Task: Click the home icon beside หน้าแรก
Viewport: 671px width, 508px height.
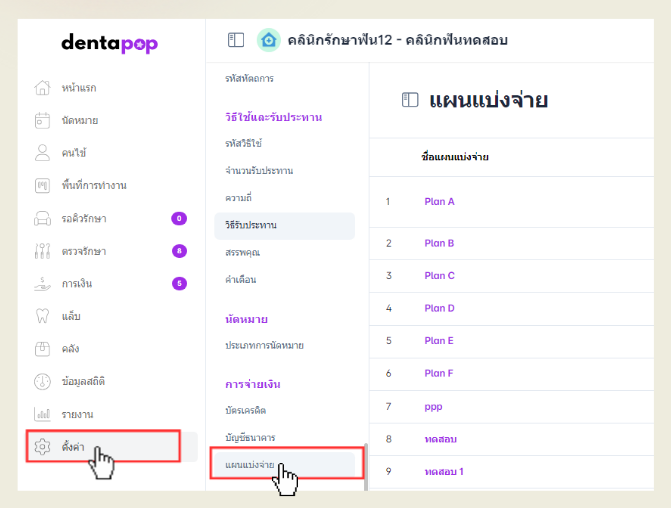Action: [x=42, y=88]
